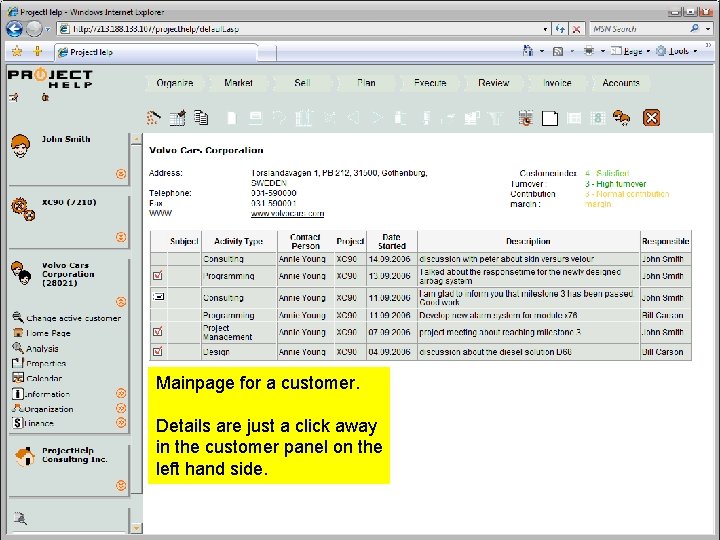Click the wand icon in the toolbar
The height and width of the screenshot is (540, 720).
tap(153, 118)
